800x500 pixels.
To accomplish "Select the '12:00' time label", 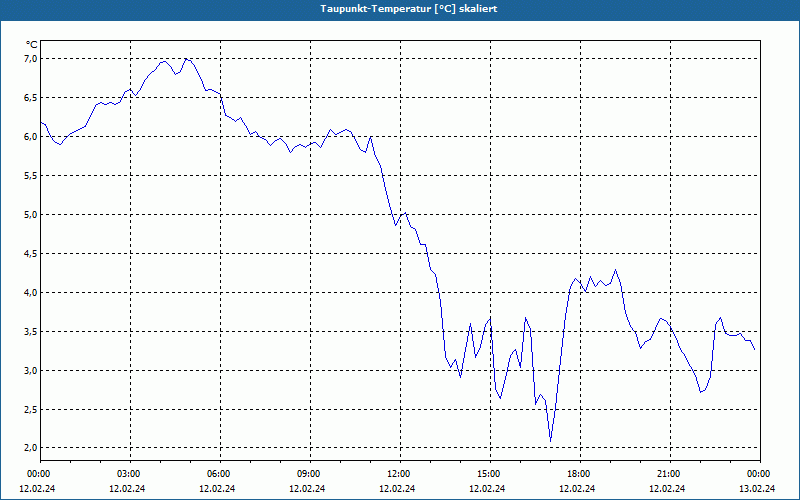I will coord(398,474).
